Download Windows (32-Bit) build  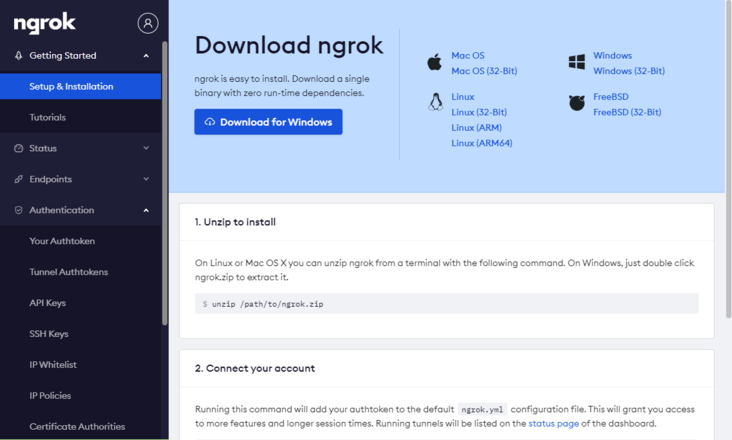pos(629,71)
